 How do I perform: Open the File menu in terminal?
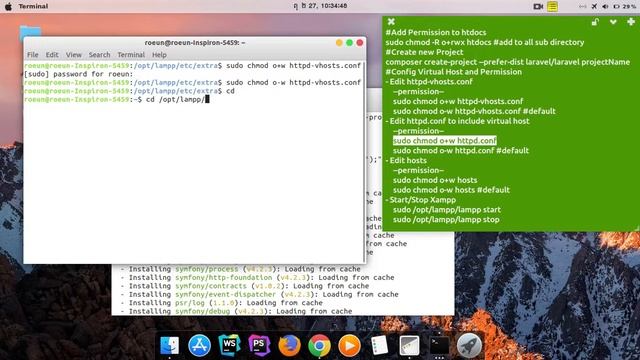click(33, 55)
